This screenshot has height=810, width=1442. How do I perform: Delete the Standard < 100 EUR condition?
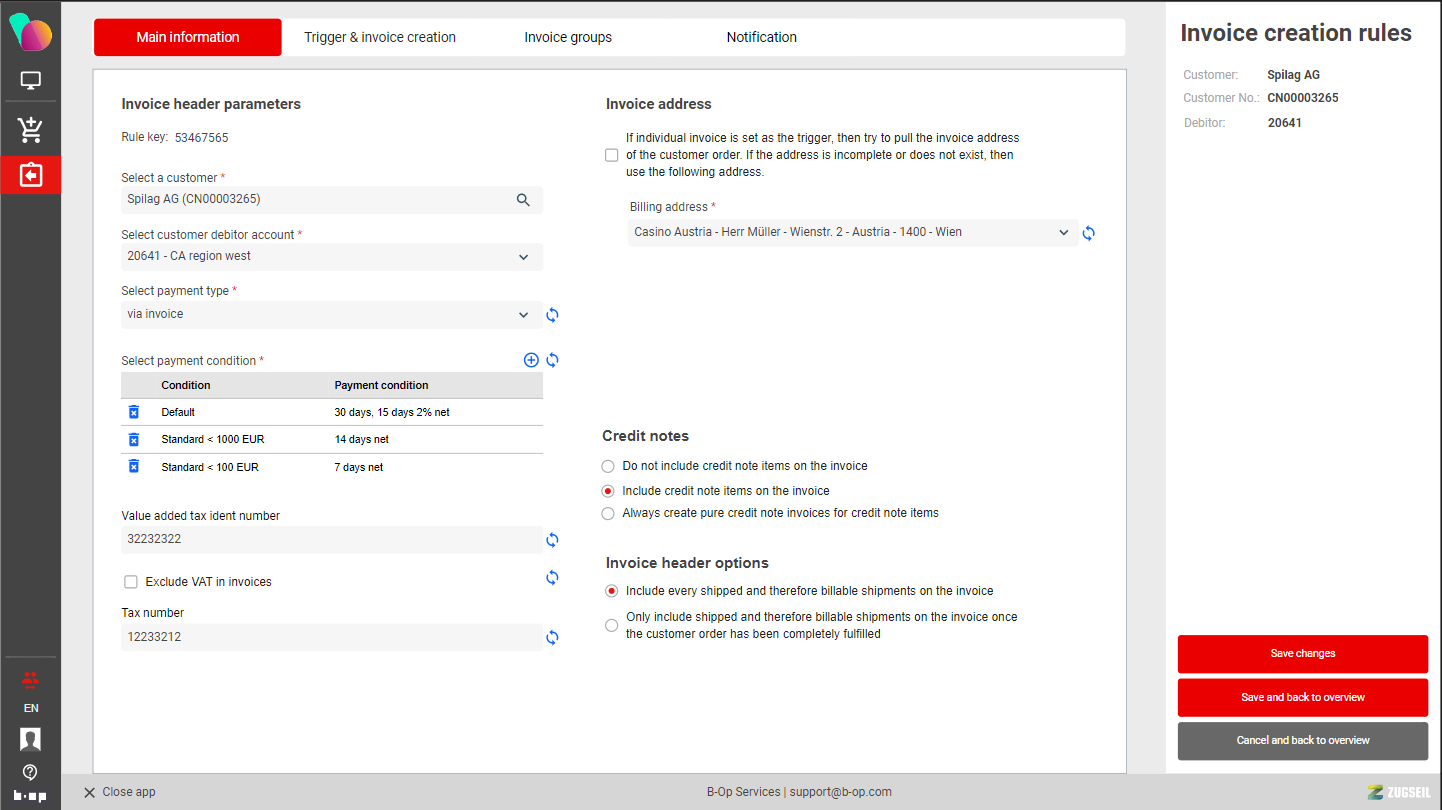(x=134, y=467)
